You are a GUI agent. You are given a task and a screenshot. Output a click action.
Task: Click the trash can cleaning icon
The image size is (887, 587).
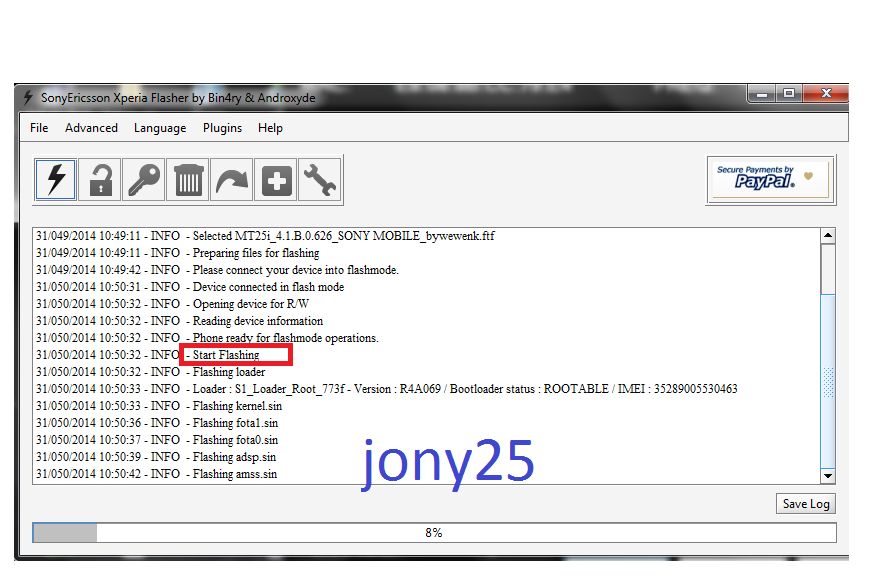coord(188,180)
